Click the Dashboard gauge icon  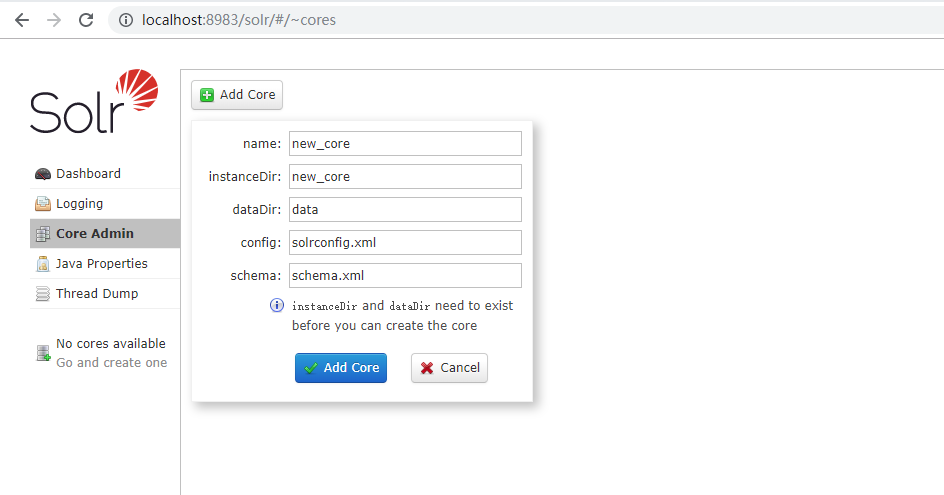click(43, 174)
